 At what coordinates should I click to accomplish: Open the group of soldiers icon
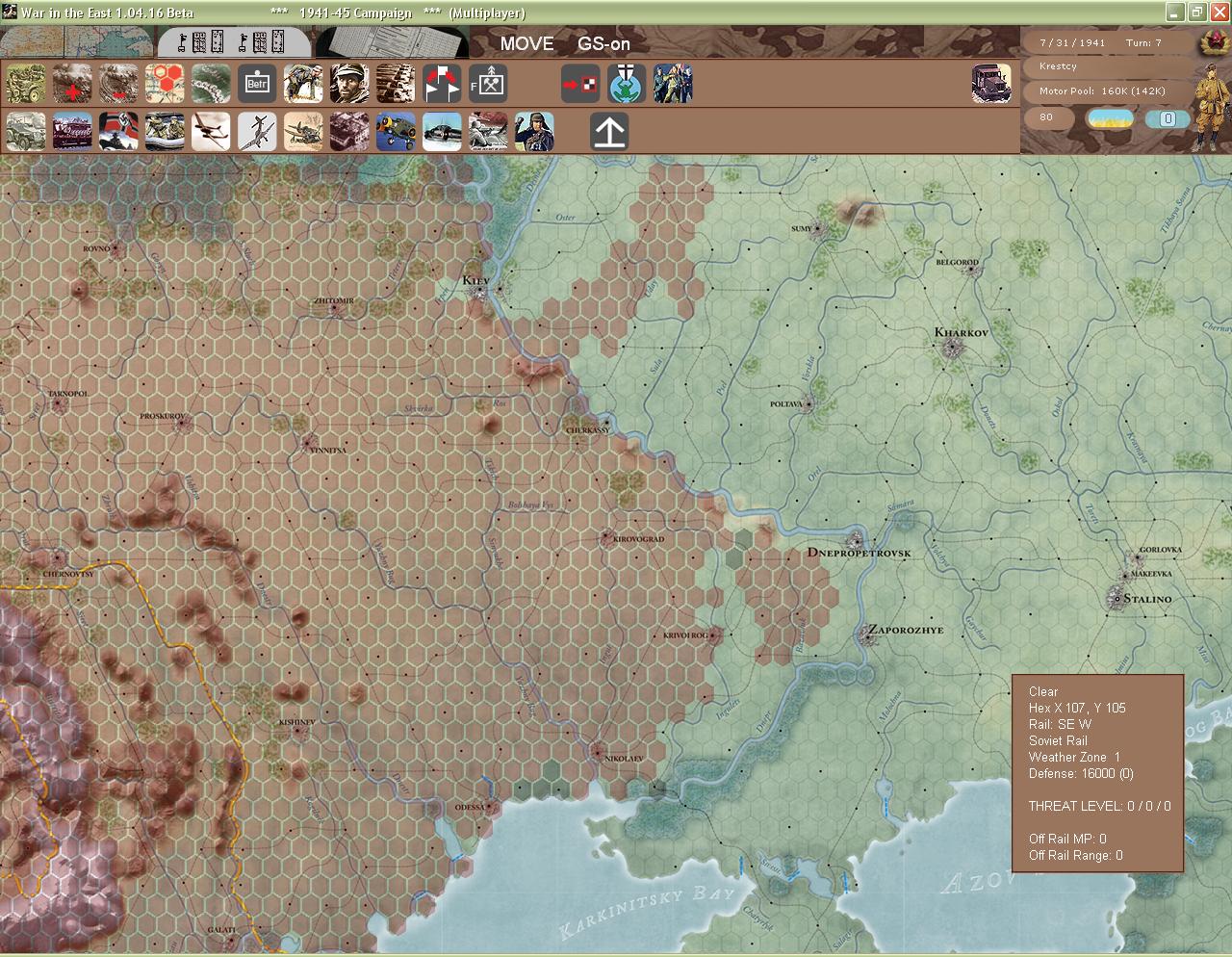pyautogui.click(x=673, y=84)
